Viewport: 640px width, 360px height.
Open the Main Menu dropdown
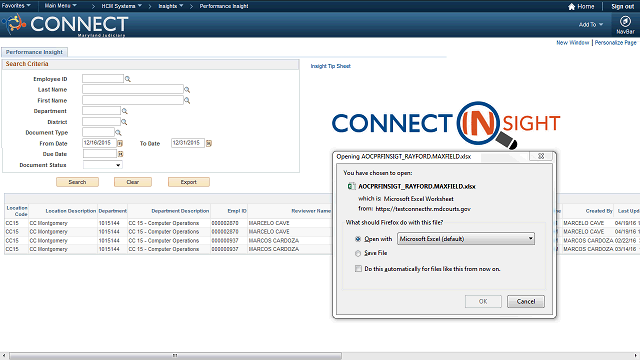click(x=60, y=6)
